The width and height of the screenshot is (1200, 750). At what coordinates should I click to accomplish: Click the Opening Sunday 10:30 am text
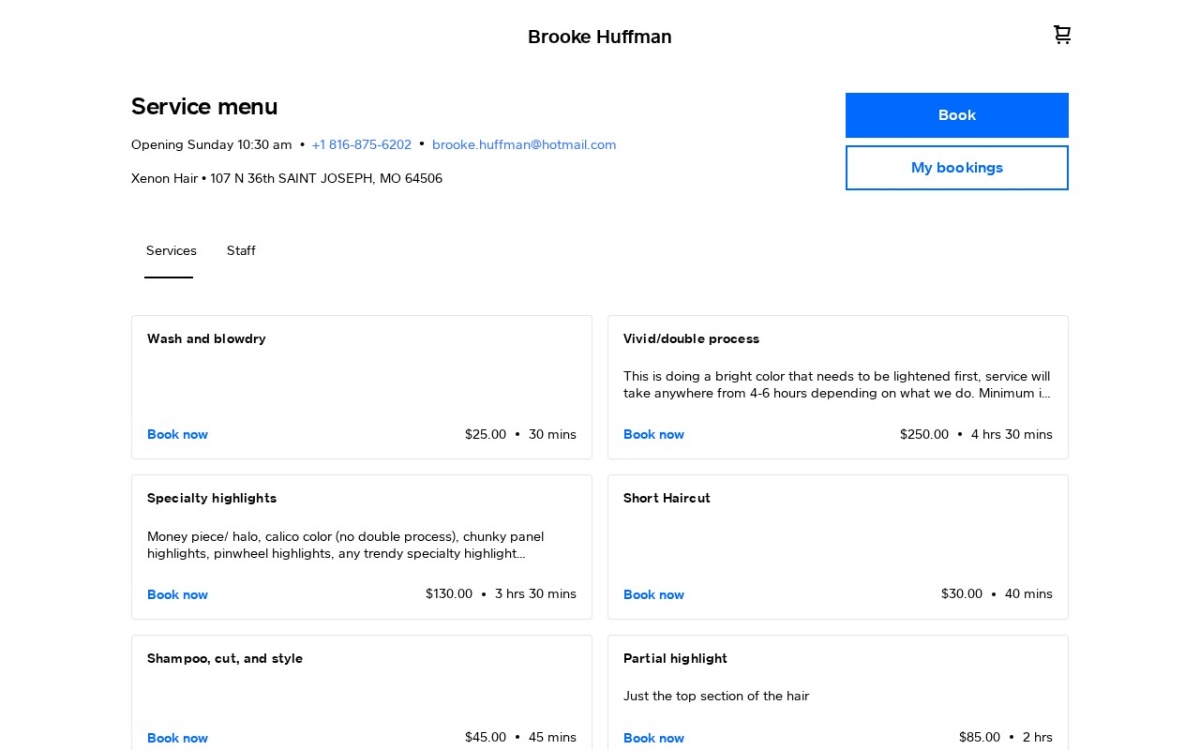tap(212, 145)
